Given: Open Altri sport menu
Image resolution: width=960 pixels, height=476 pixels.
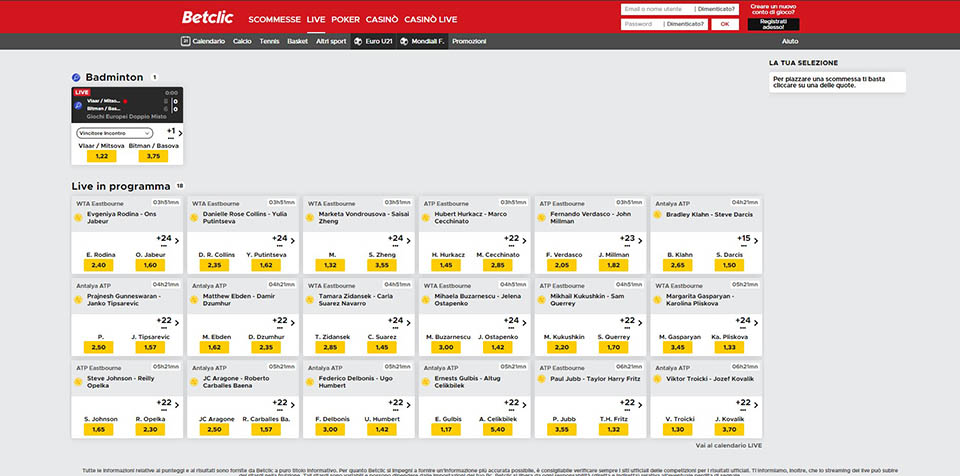Looking at the screenshot, I should [331, 42].
